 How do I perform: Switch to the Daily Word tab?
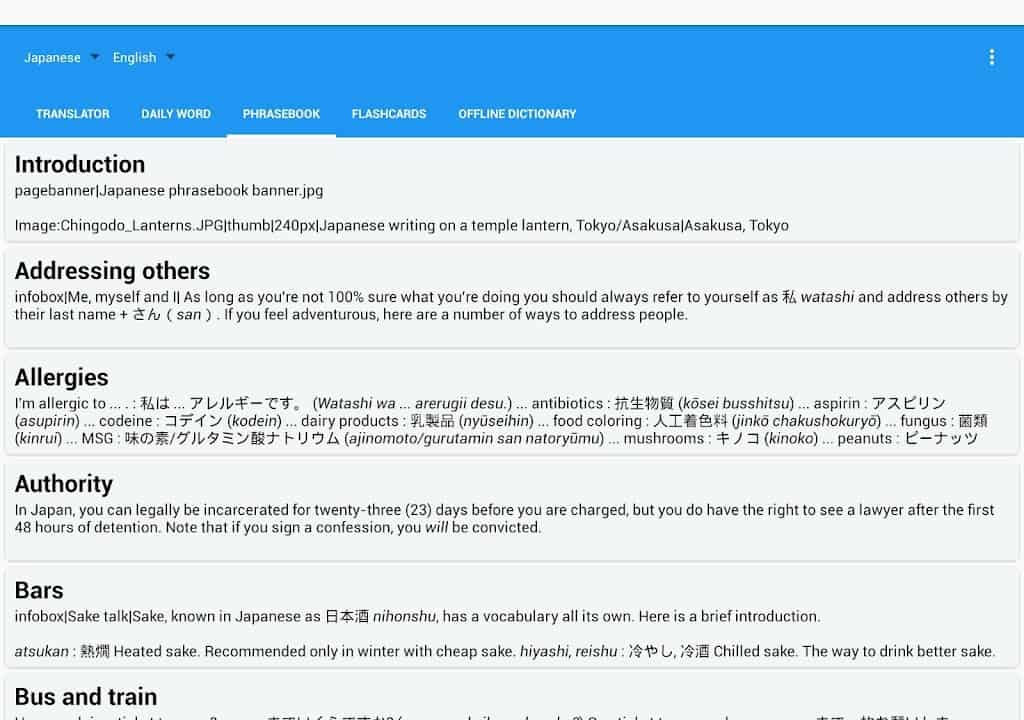[x=176, y=114]
